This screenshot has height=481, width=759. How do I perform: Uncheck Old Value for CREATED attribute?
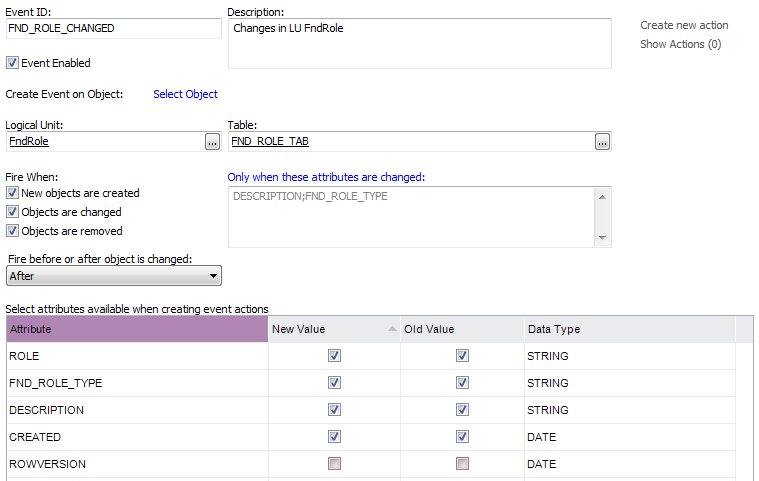[462, 437]
